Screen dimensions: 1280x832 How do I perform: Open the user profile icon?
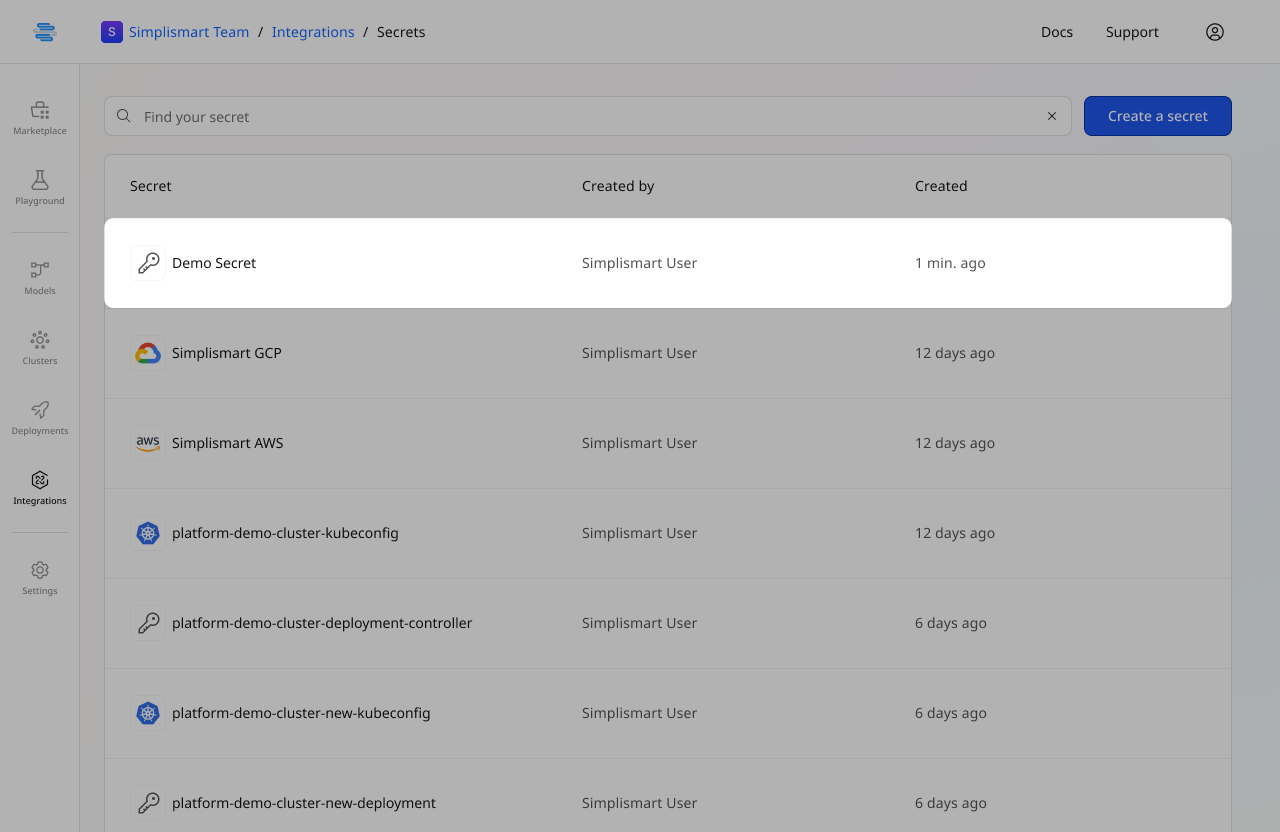coord(1215,32)
